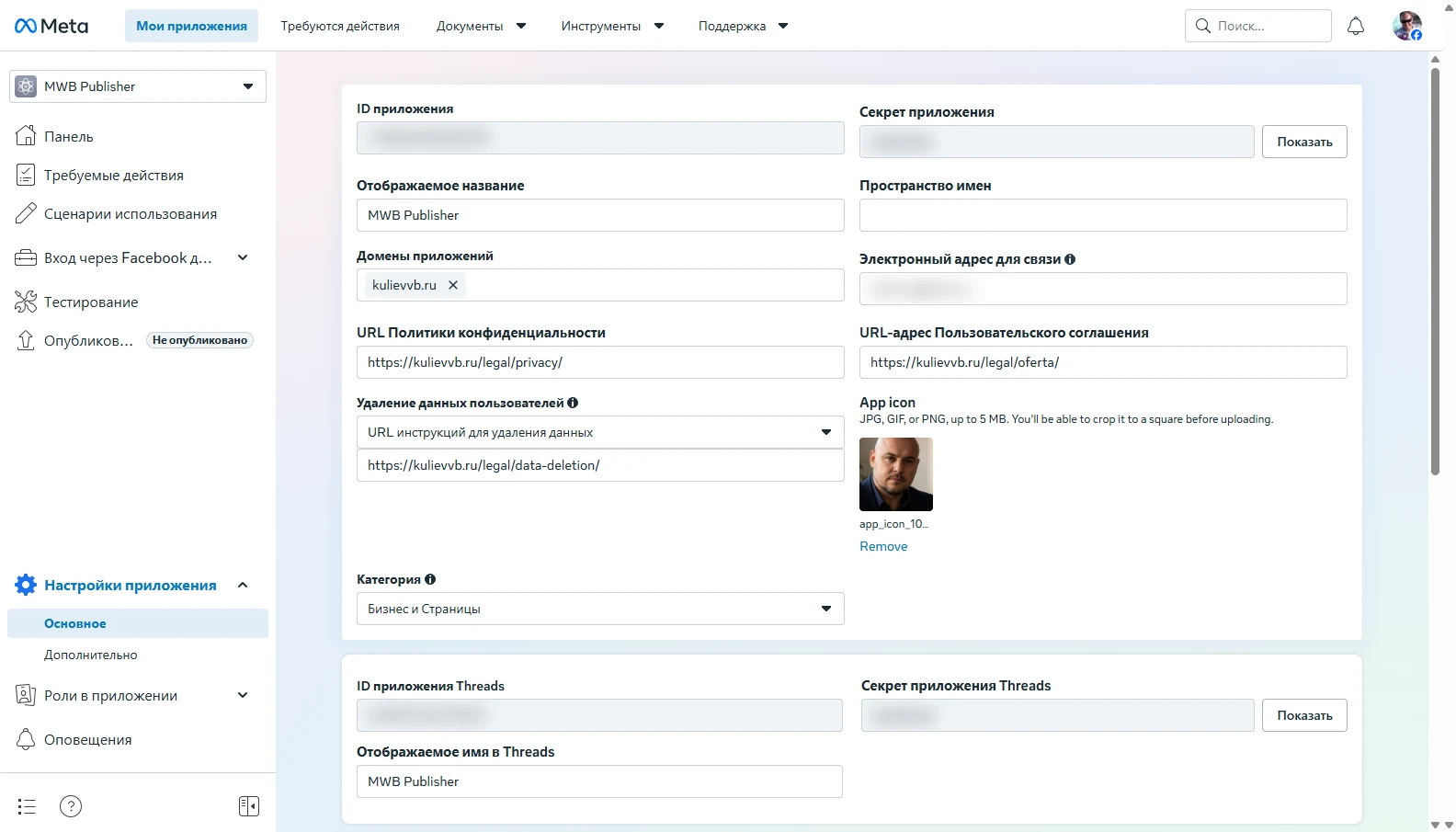Click the Сценарии использования pencil icon

coord(26,213)
